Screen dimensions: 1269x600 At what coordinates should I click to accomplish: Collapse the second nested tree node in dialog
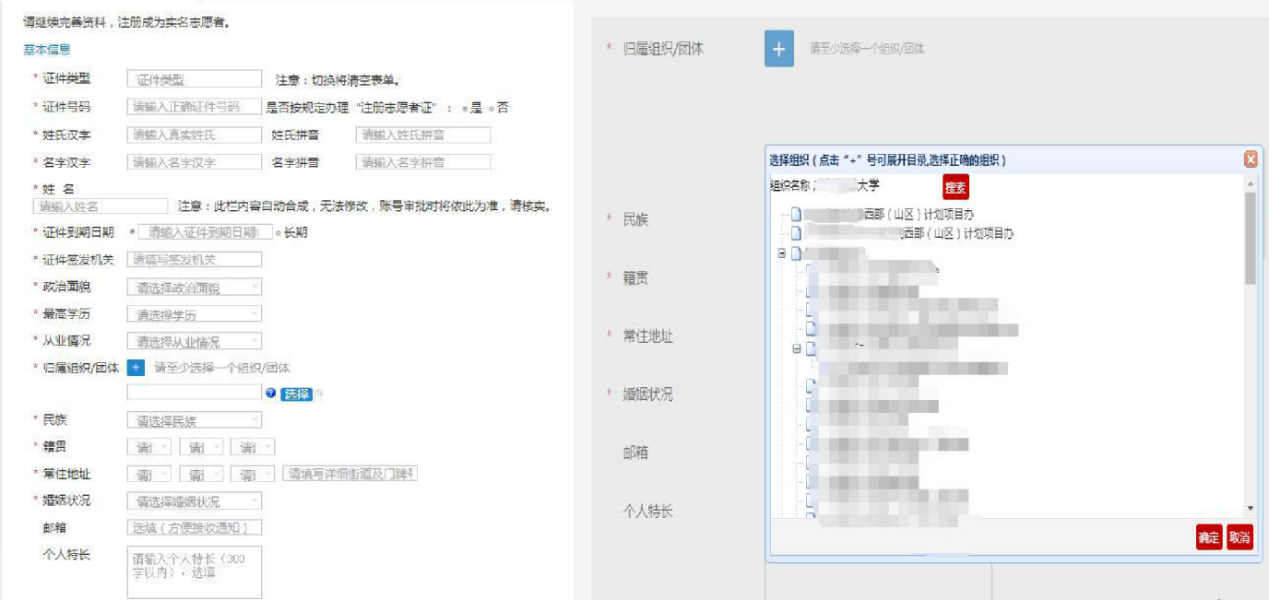tap(797, 349)
